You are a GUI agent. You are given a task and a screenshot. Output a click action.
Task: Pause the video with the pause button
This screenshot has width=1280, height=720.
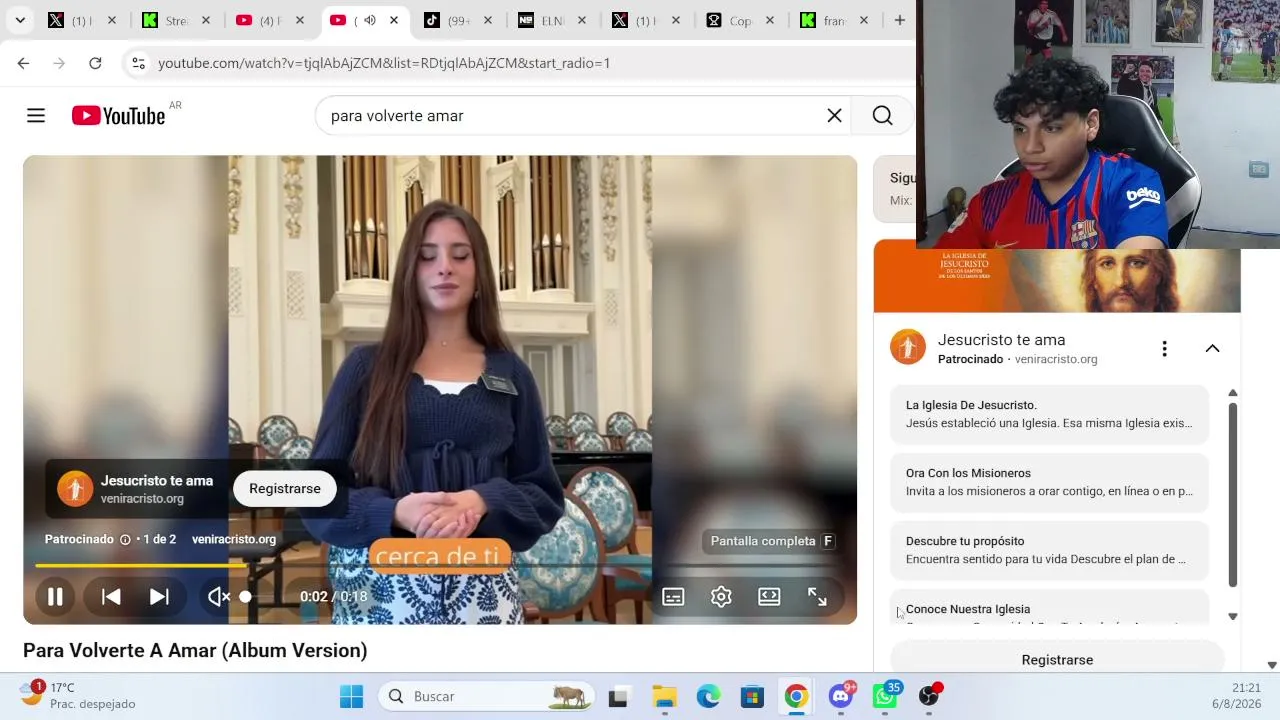56,597
